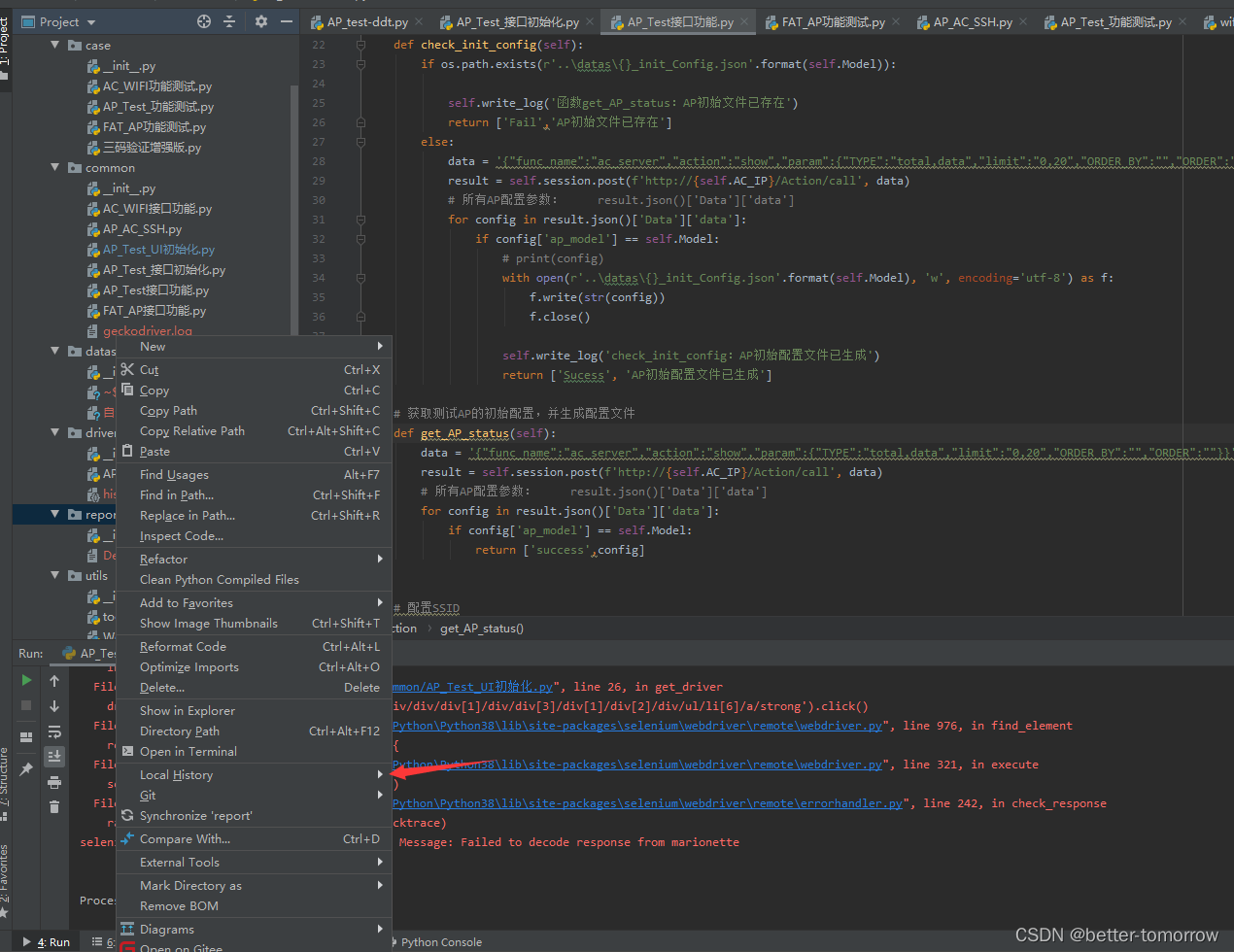Close the AP_test-ddt.py tab
This screenshot has width=1234, height=952.
419,21
